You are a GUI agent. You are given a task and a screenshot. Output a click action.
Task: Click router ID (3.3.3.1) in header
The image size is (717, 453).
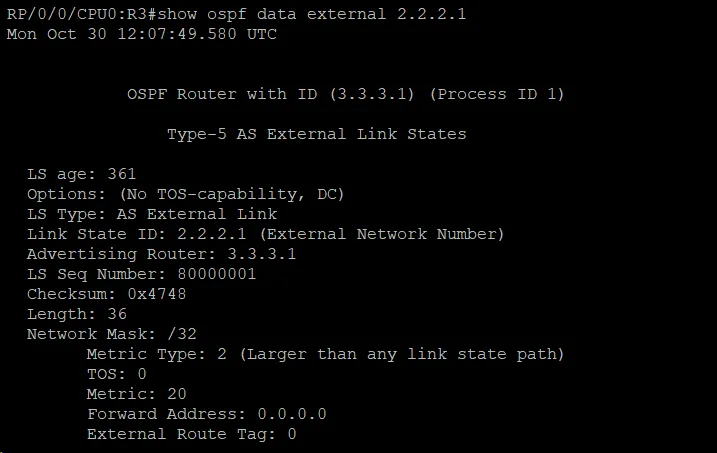[372, 94]
